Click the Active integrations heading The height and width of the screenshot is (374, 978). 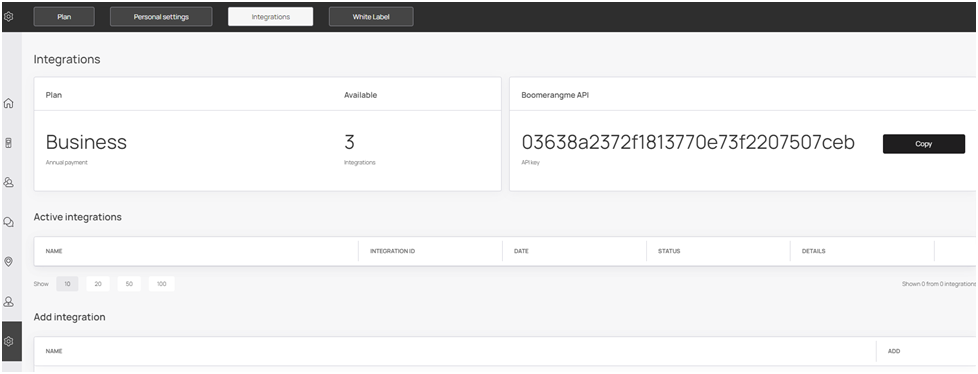pos(77,217)
